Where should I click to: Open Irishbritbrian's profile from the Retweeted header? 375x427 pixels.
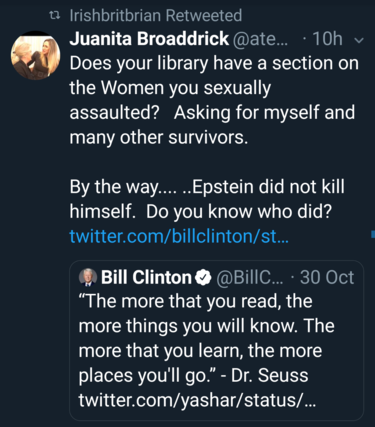coord(115,16)
